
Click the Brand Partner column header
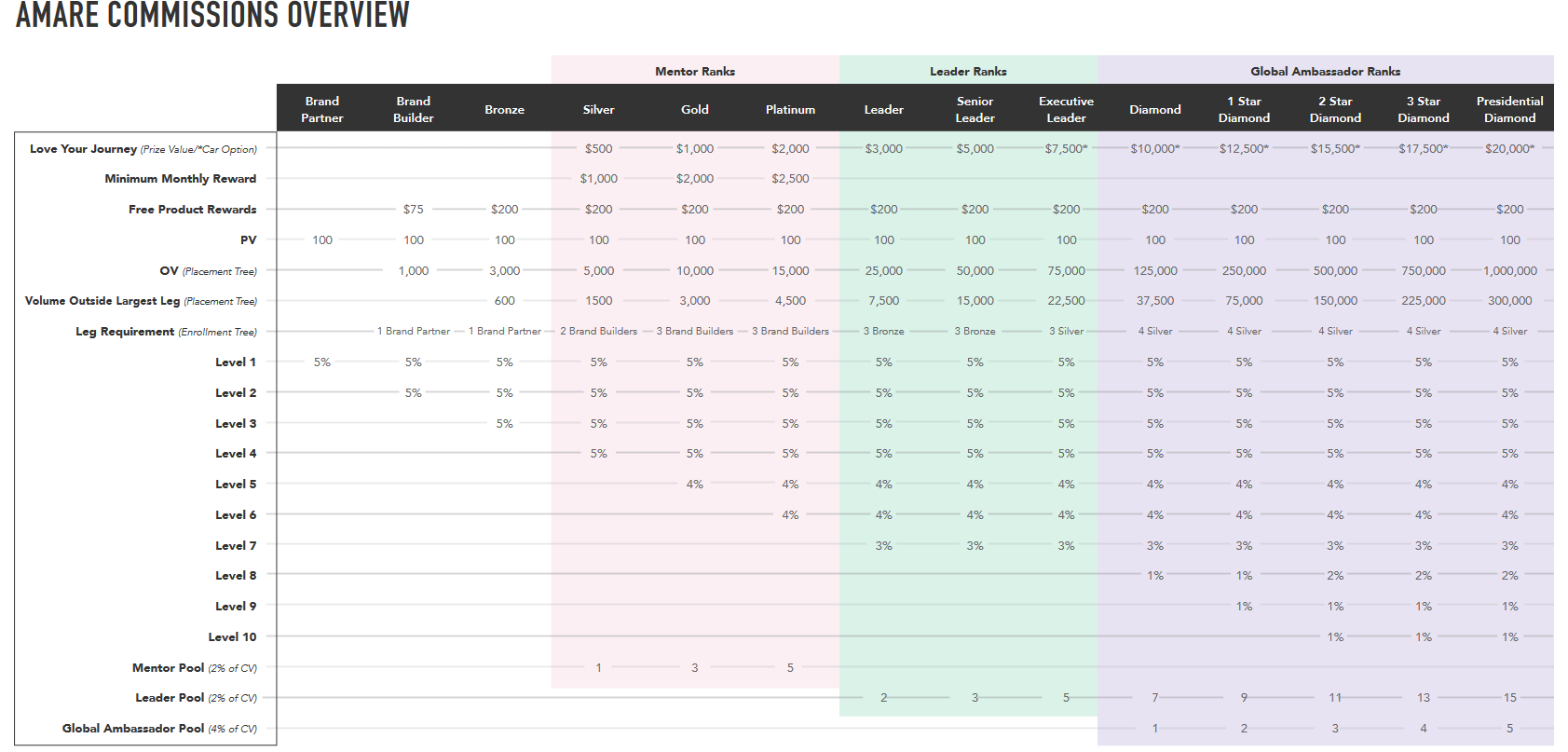[x=322, y=109]
